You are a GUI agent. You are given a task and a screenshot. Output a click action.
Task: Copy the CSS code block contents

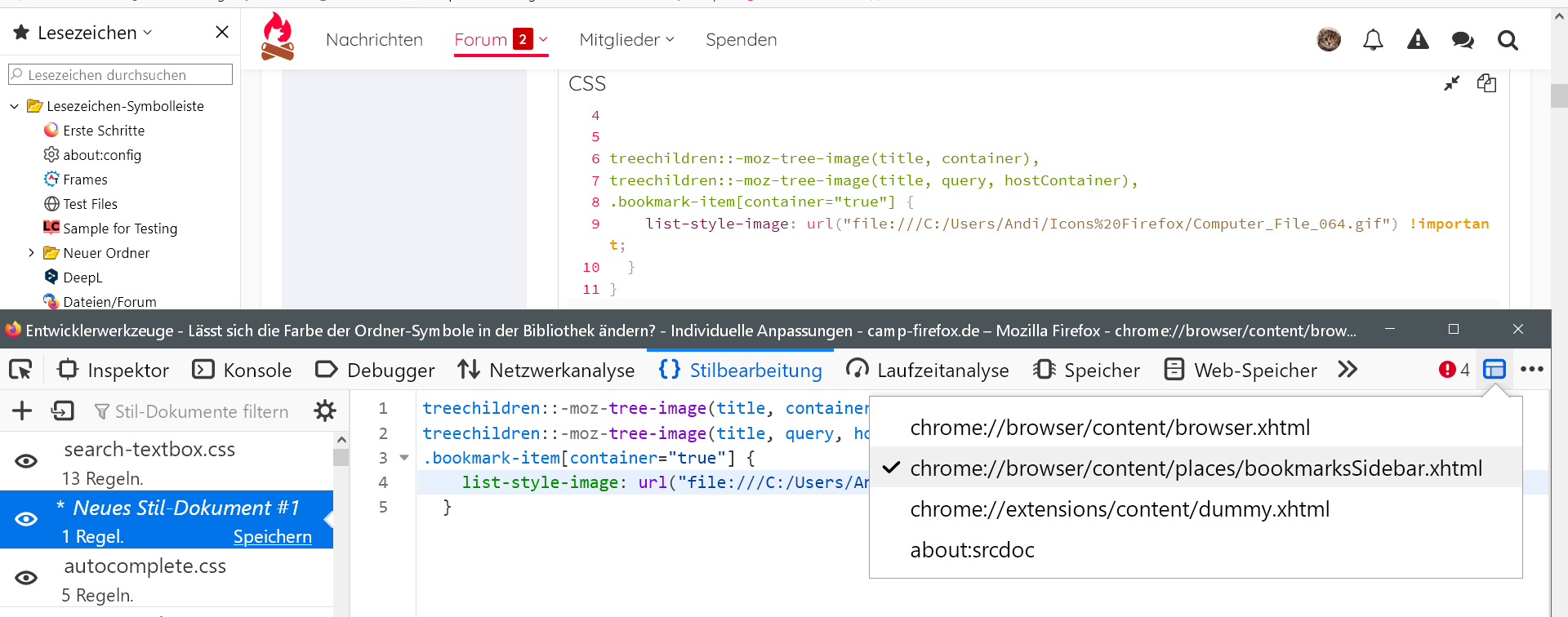(x=1486, y=83)
